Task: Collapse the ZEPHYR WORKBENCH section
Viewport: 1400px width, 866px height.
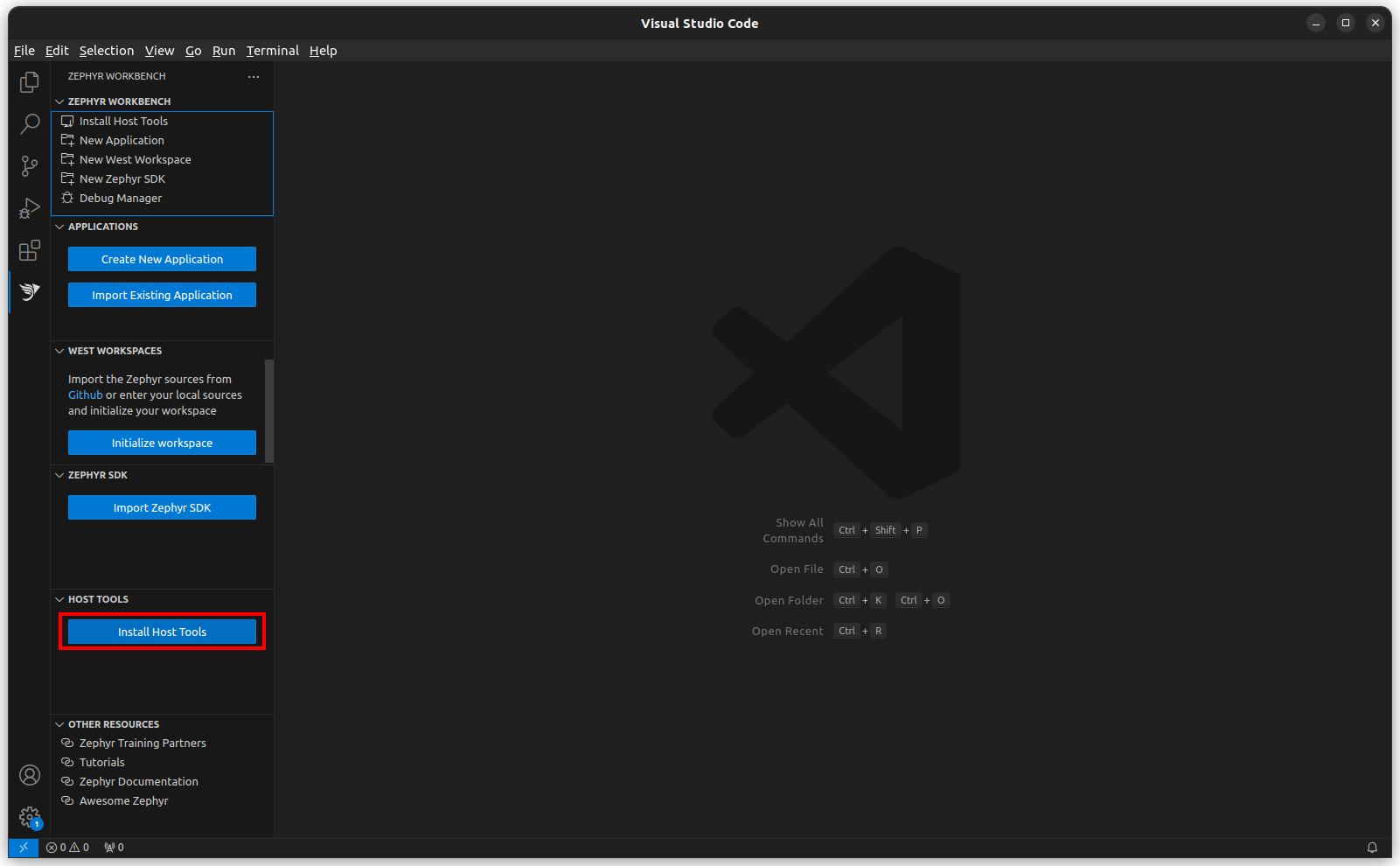Action: pyautogui.click(x=59, y=101)
